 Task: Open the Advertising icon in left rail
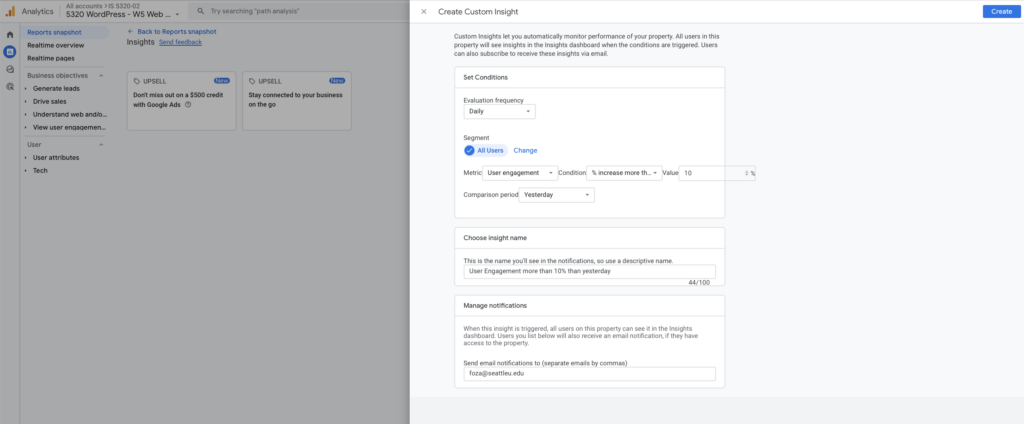coord(10,86)
